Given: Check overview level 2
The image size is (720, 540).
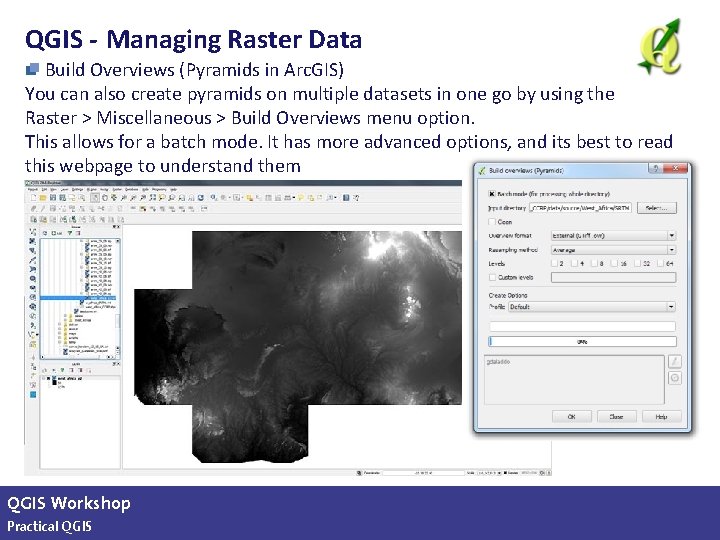Looking at the screenshot, I should click(x=554, y=264).
